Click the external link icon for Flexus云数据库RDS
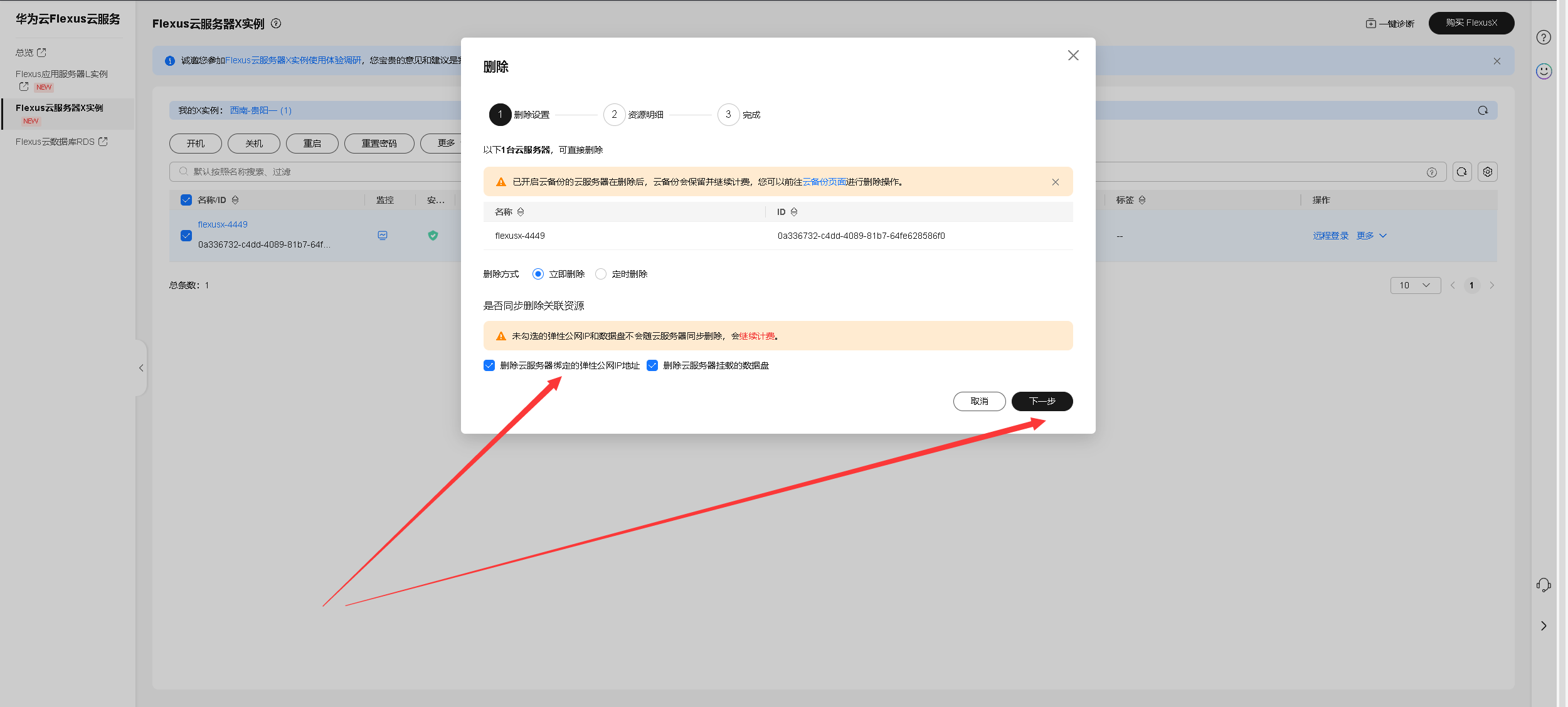This screenshot has height=707, width=1568. (x=103, y=142)
